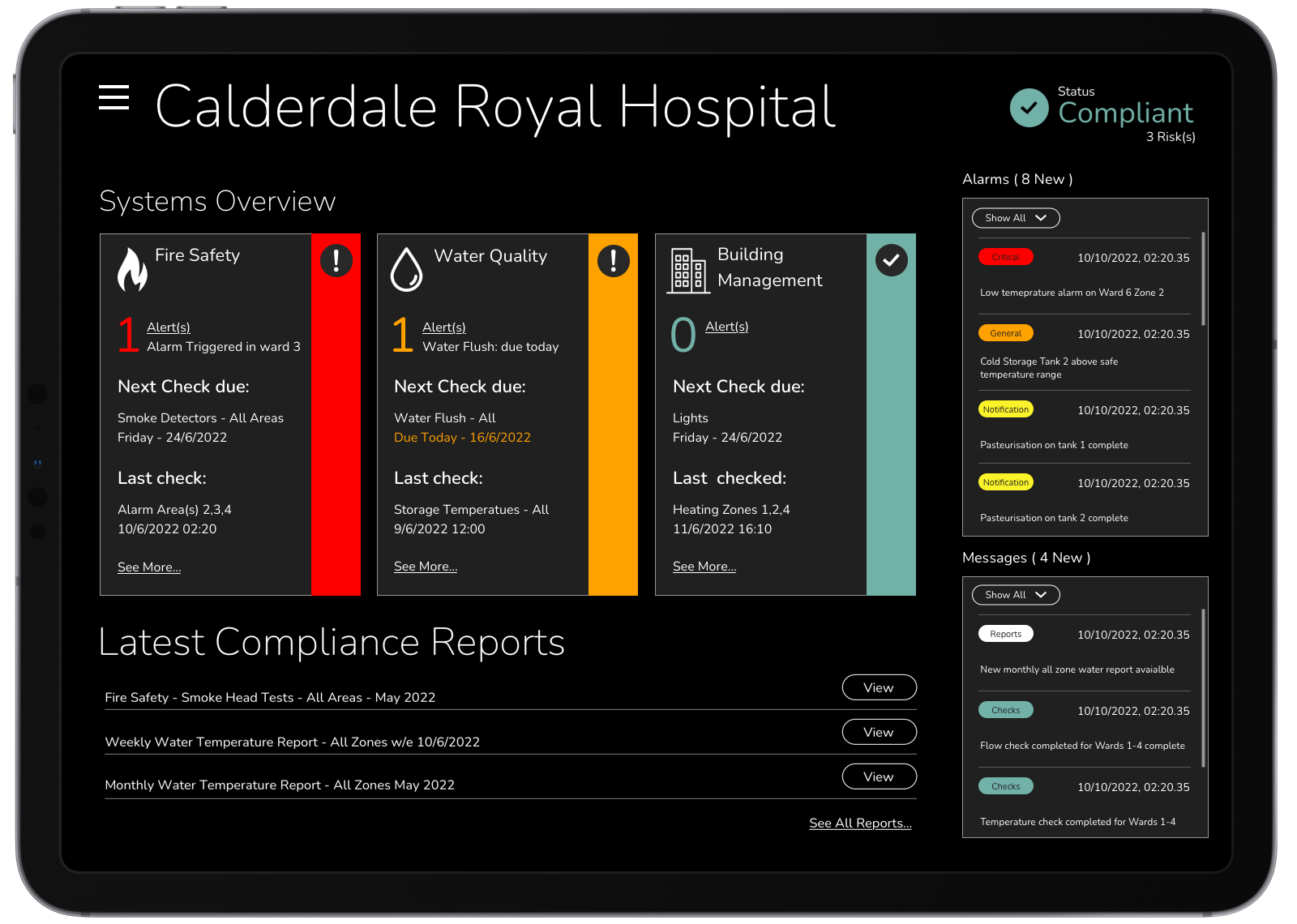This screenshot has width=1297, height=924.
Task: Click the teal '0' alert count
Action: click(683, 335)
